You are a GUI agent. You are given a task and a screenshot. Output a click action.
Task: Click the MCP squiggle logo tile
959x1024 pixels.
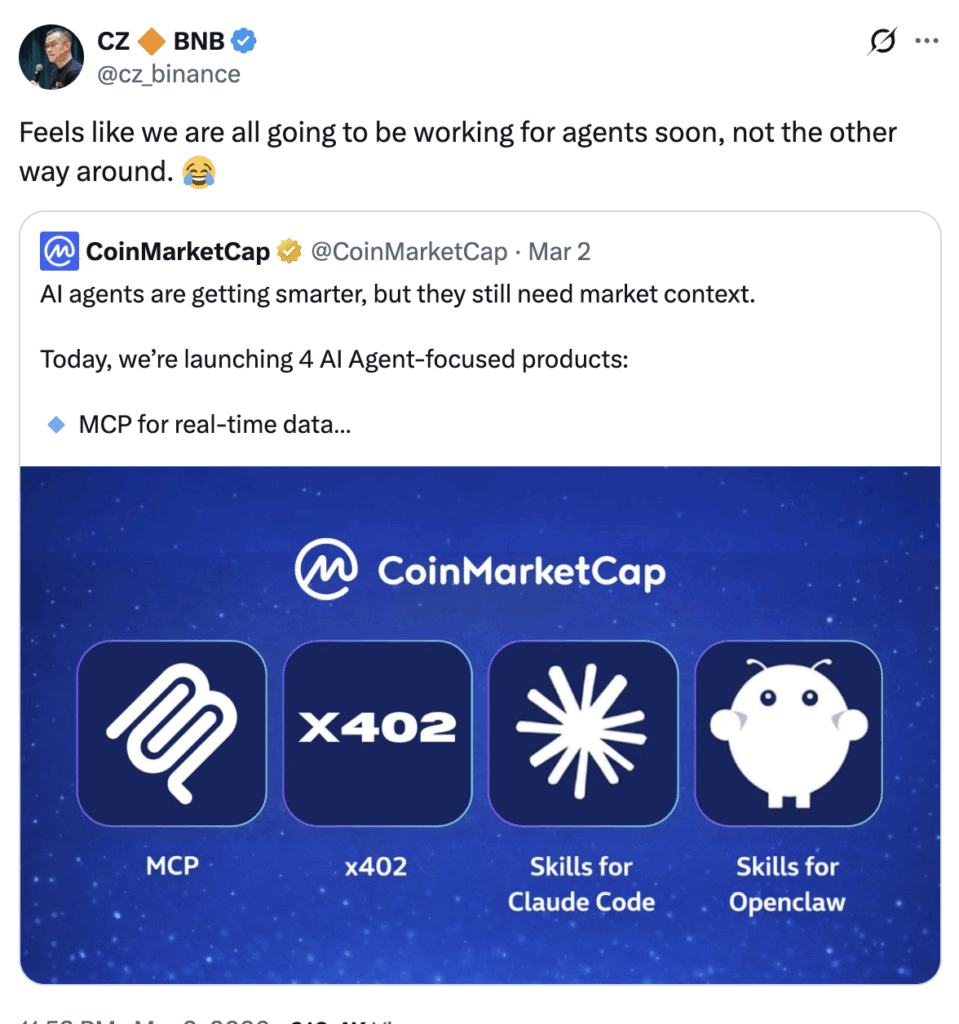[172, 733]
